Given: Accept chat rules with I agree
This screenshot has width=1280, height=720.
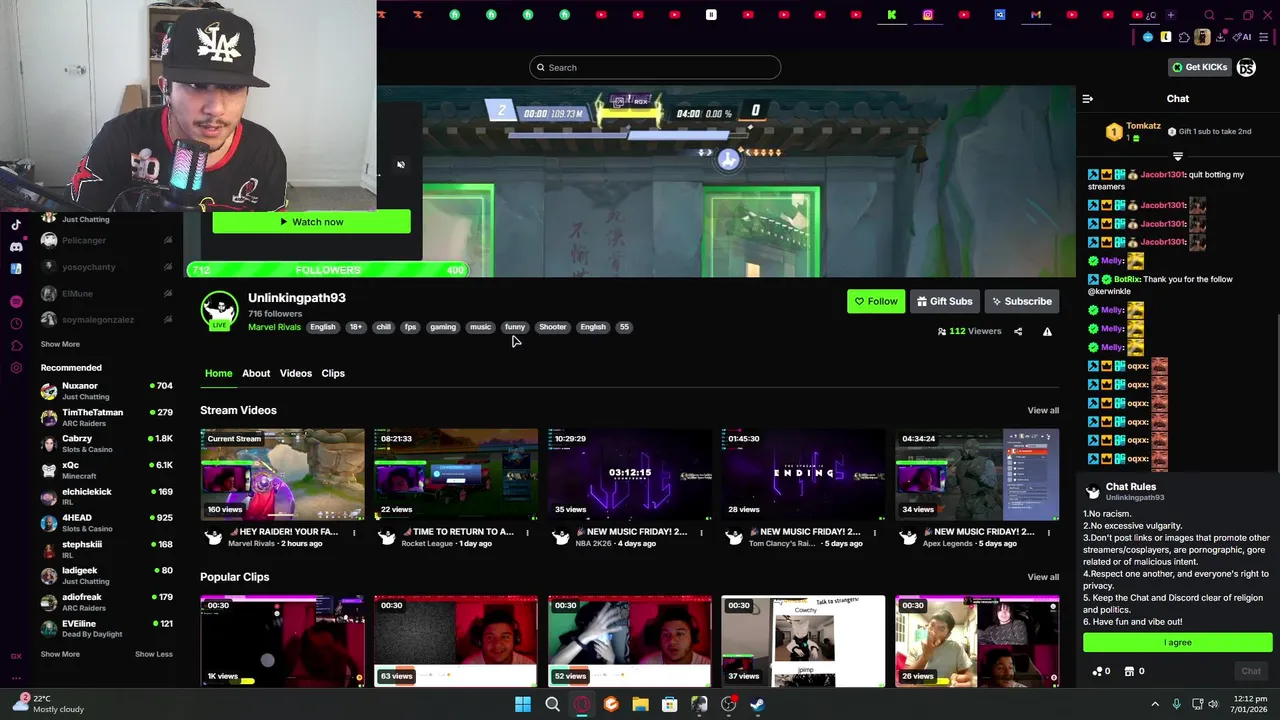Looking at the screenshot, I should click(x=1178, y=642).
